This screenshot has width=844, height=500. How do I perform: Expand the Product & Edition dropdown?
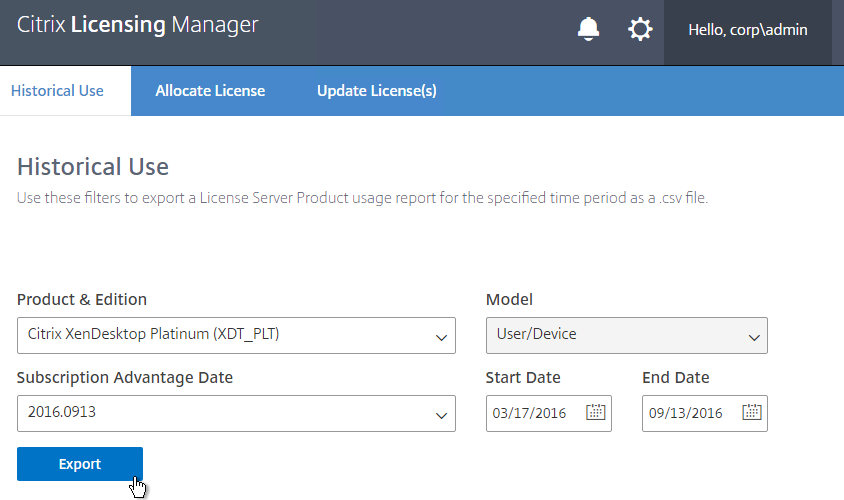[x=236, y=335]
